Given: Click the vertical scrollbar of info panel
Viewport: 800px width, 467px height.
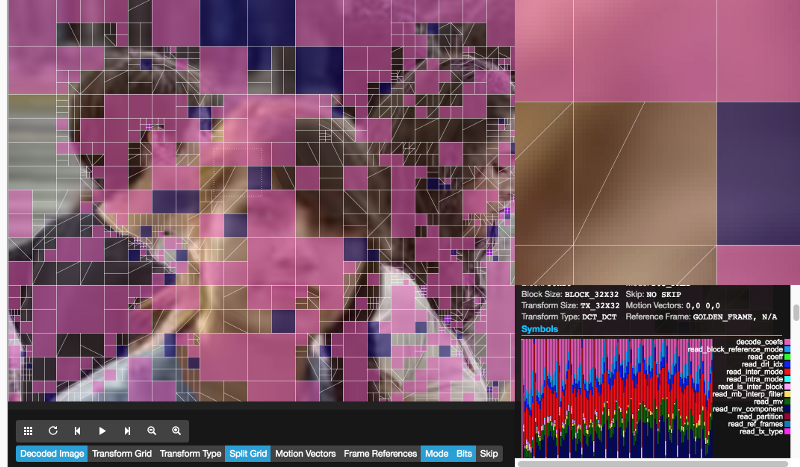Looking at the screenshot, I should tap(795, 312).
